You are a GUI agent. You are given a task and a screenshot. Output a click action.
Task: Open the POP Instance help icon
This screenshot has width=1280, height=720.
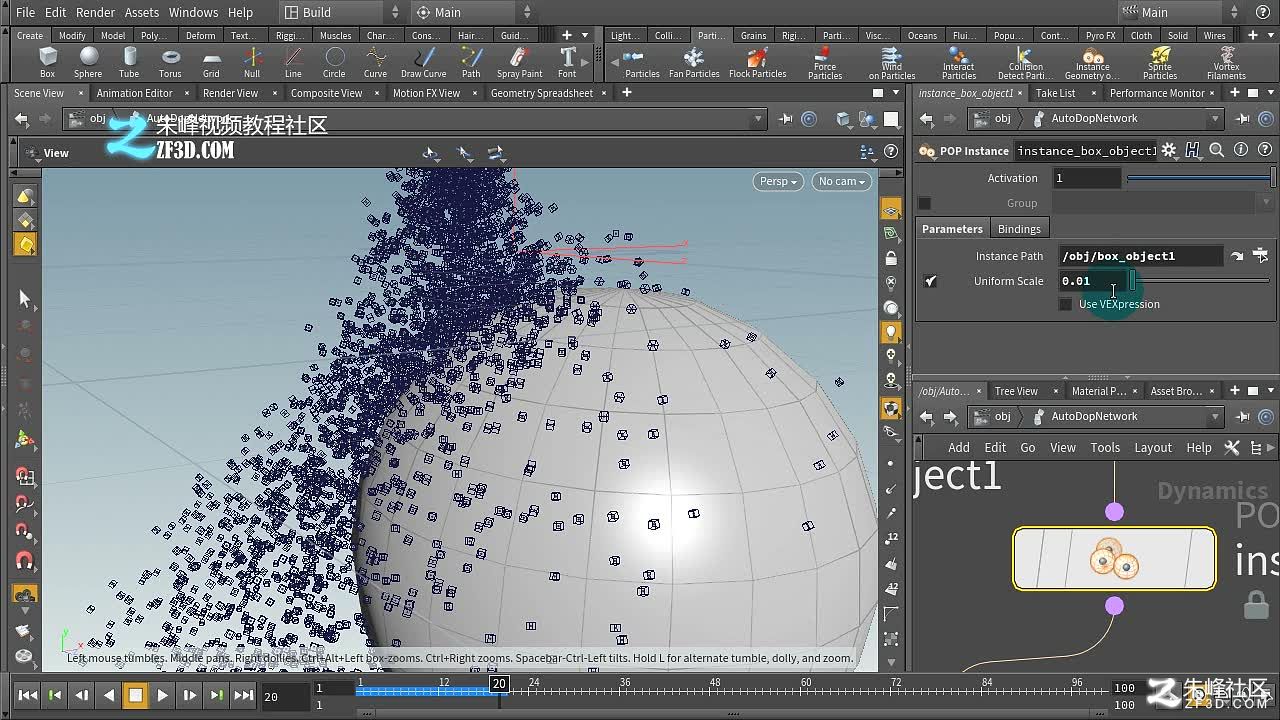[x=1265, y=150]
